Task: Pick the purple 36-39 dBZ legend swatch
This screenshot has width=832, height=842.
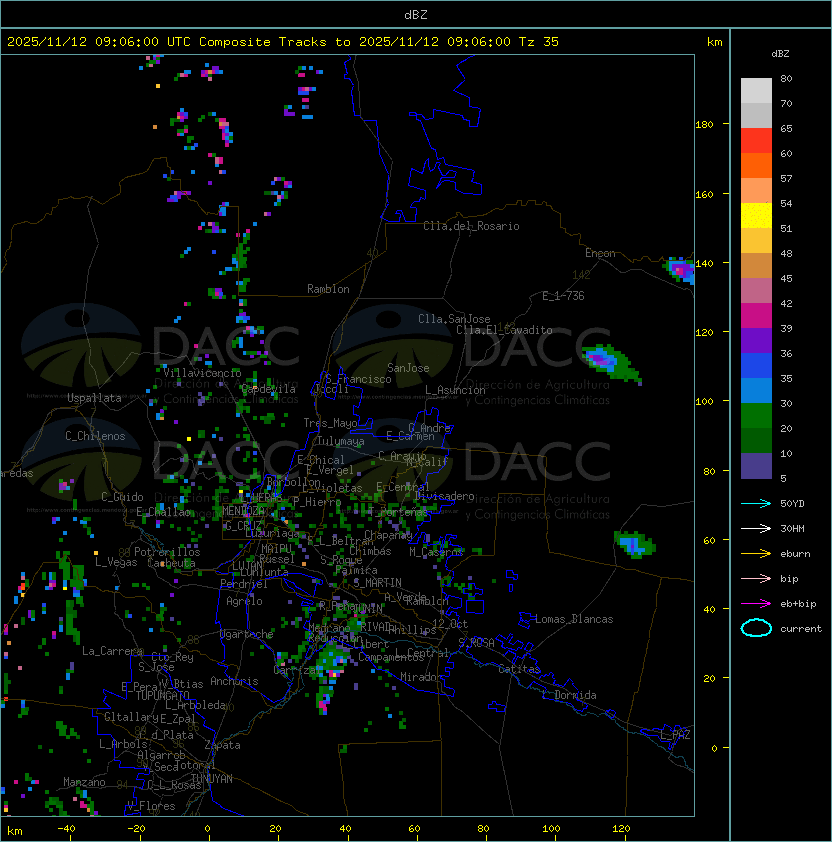Action: click(x=756, y=340)
